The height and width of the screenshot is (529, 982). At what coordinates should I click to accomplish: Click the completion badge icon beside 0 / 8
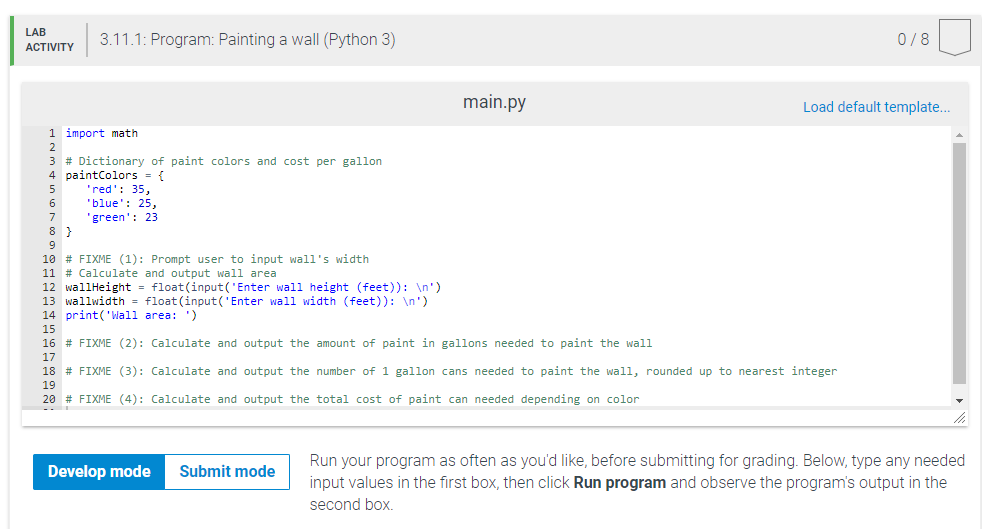[954, 38]
